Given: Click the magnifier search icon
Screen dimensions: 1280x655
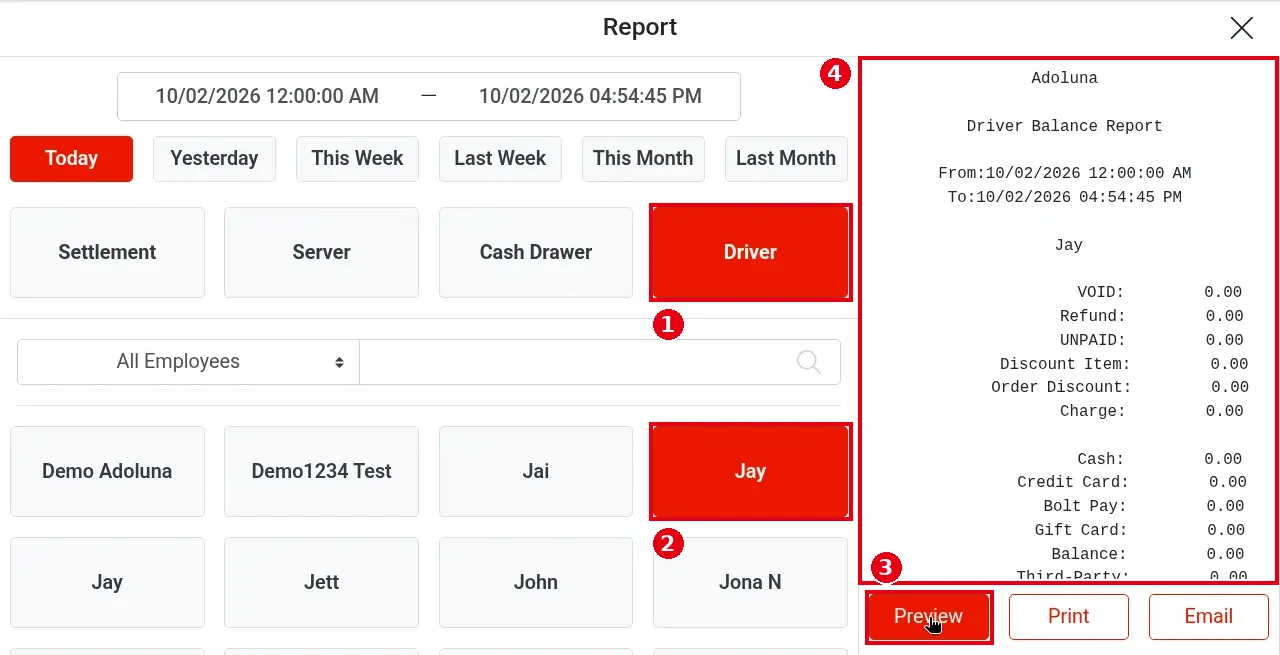Looking at the screenshot, I should tap(809, 362).
